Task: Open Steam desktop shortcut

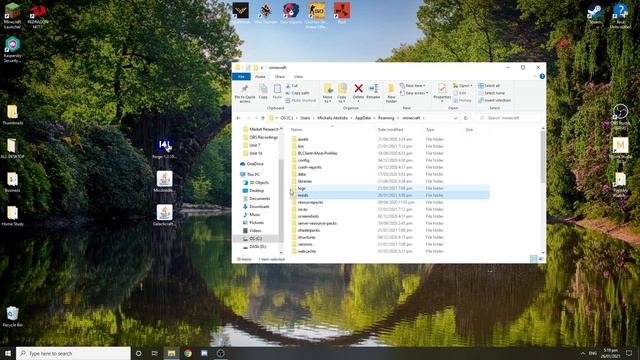Action: click(x=595, y=14)
